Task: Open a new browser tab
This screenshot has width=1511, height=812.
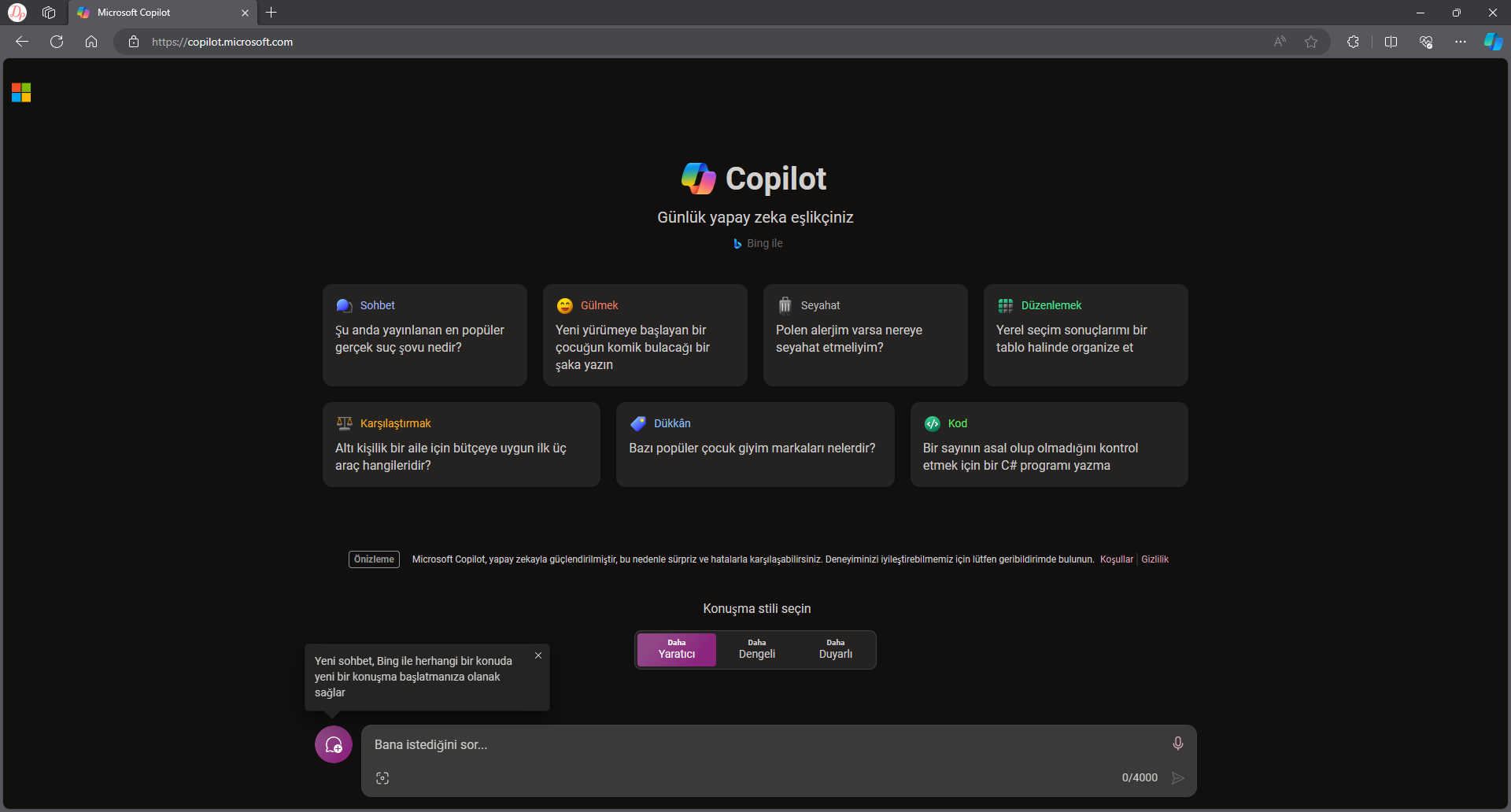Action: 272,13
